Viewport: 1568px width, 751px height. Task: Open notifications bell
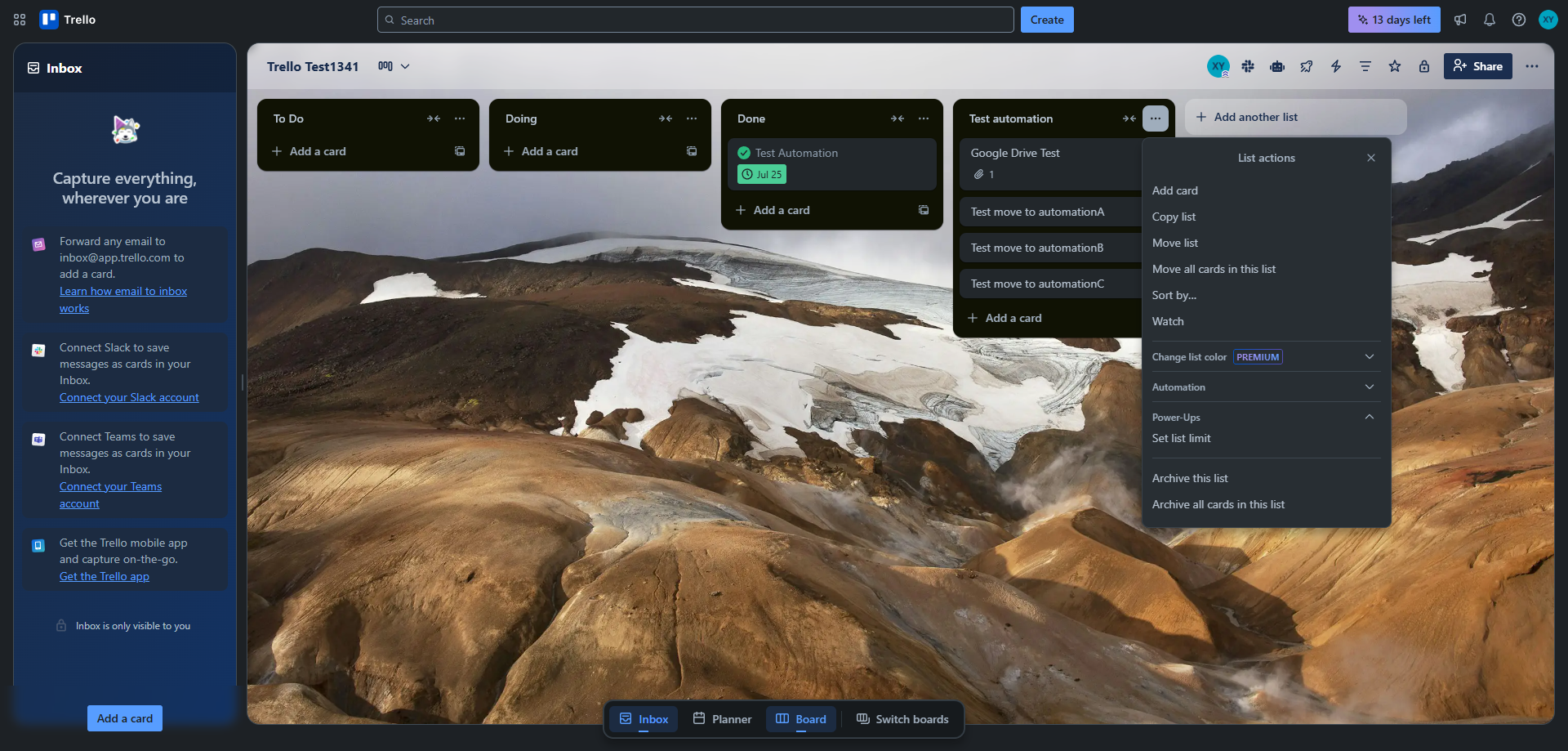[x=1490, y=20]
